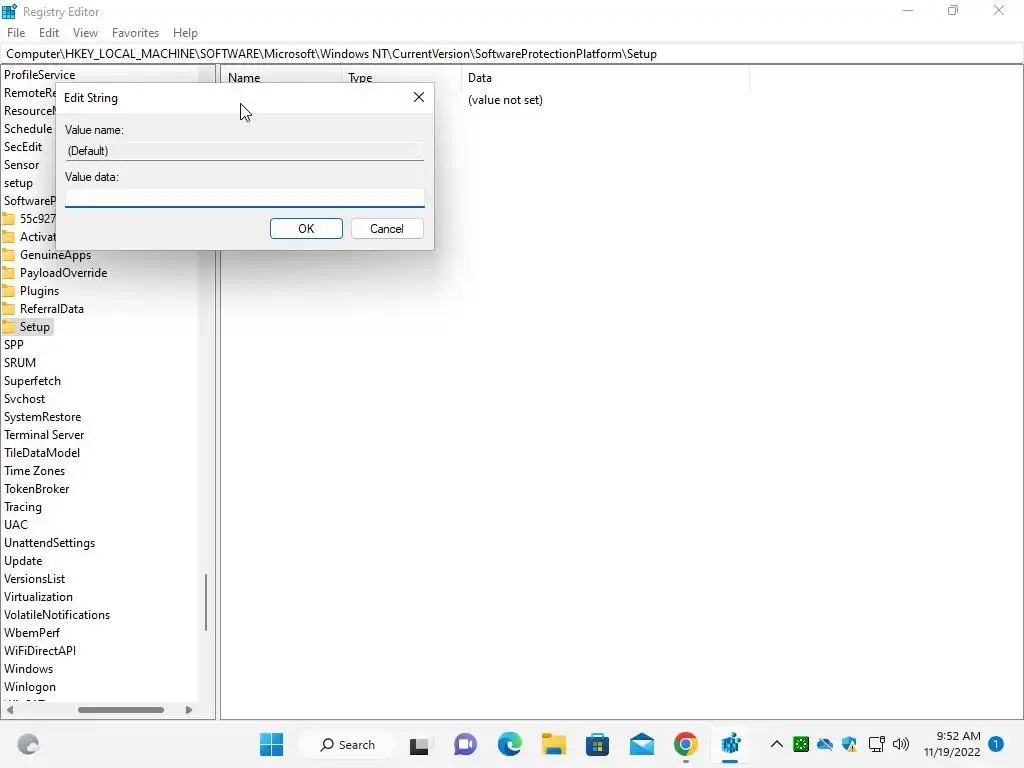Cancel the Edit String dialog
Screen dimensions: 1024x768
pos(387,229)
